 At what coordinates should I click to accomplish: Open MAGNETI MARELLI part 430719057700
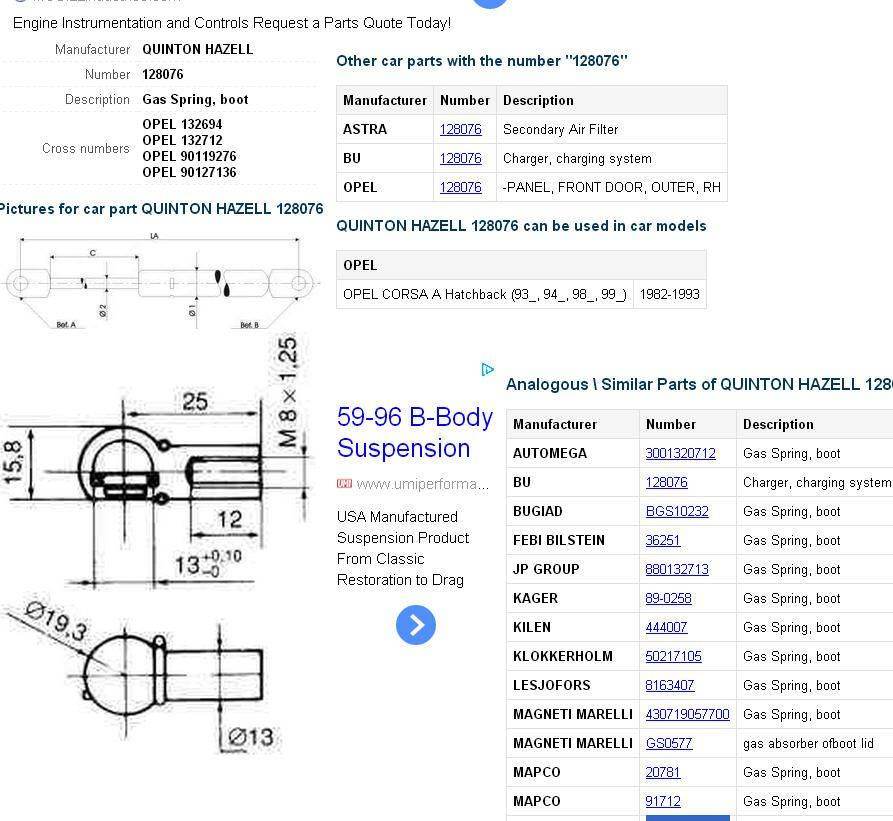pos(687,714)
